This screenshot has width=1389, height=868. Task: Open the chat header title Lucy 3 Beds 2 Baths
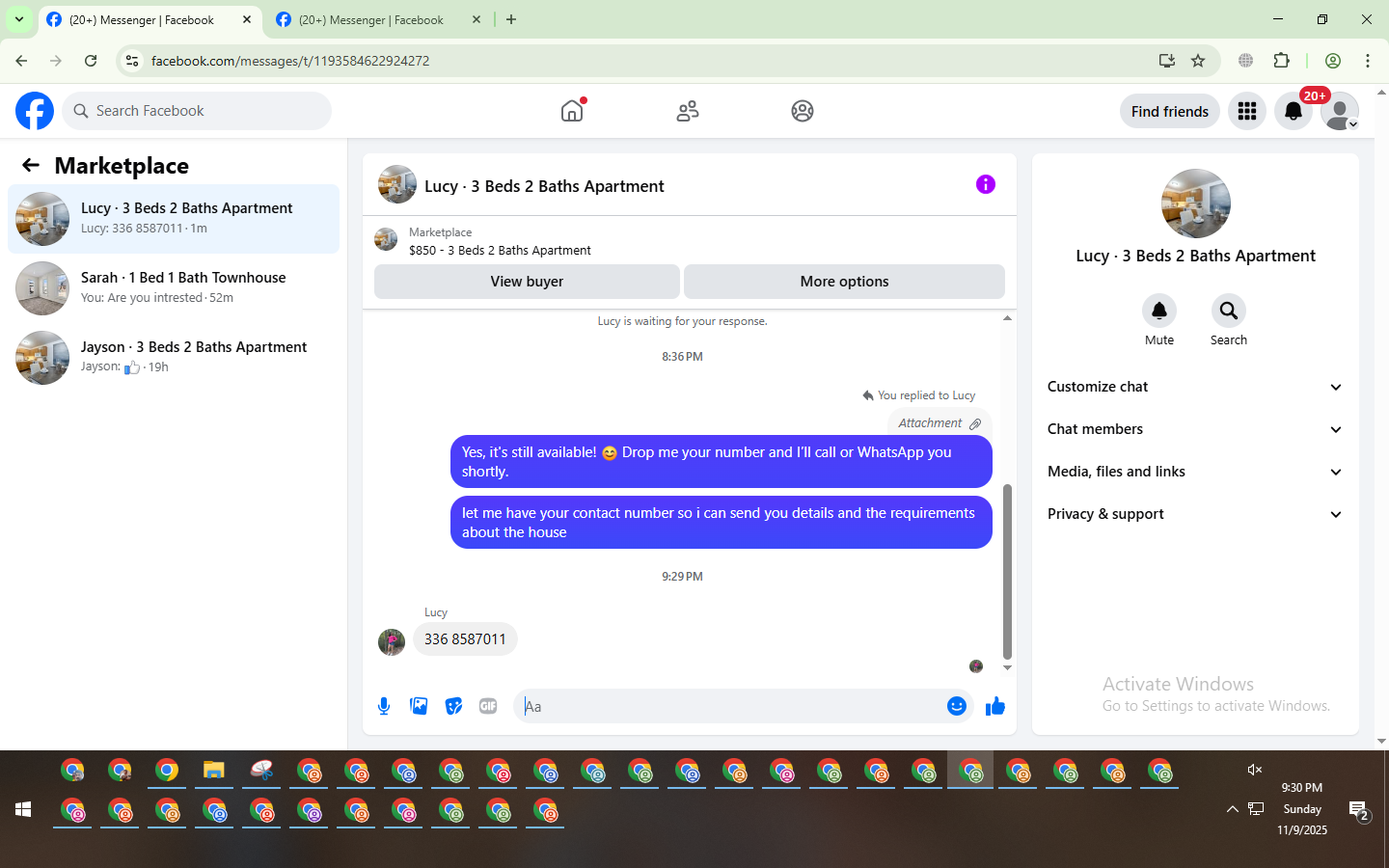point(544,186)
